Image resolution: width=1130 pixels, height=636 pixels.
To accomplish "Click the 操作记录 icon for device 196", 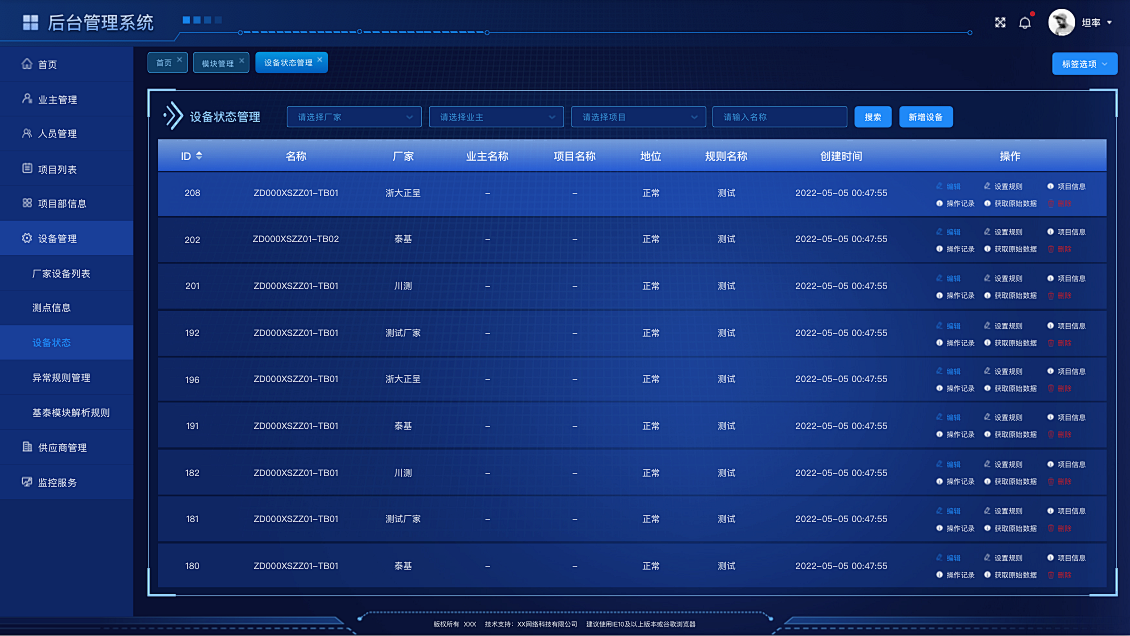I will [x=940, y=389].
